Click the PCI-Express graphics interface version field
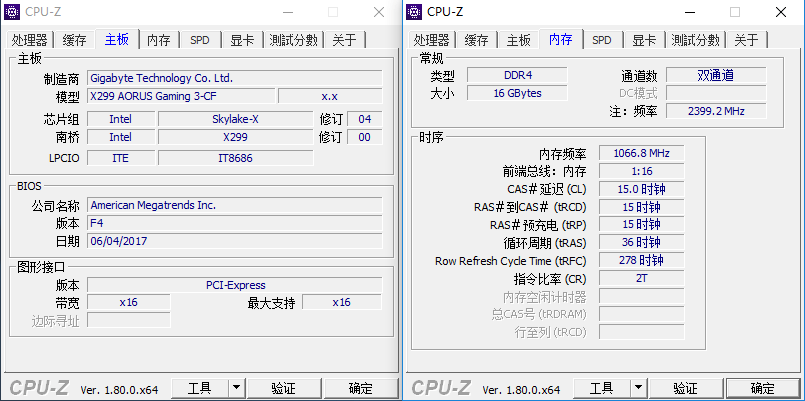The width and height of the screenshot is (805, 401). pyautogui.click(x=235, y=285)
